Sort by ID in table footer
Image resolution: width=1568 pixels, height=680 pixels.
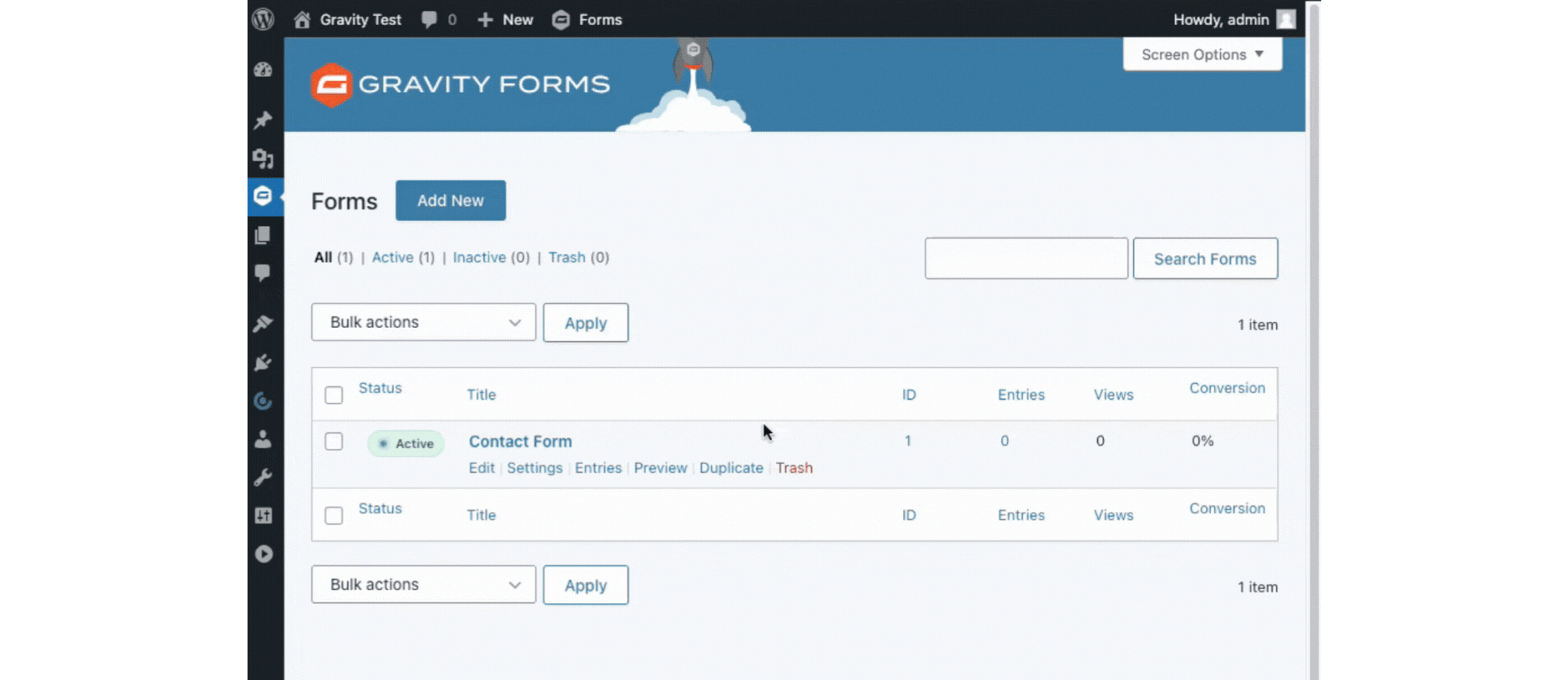(909, 515)
